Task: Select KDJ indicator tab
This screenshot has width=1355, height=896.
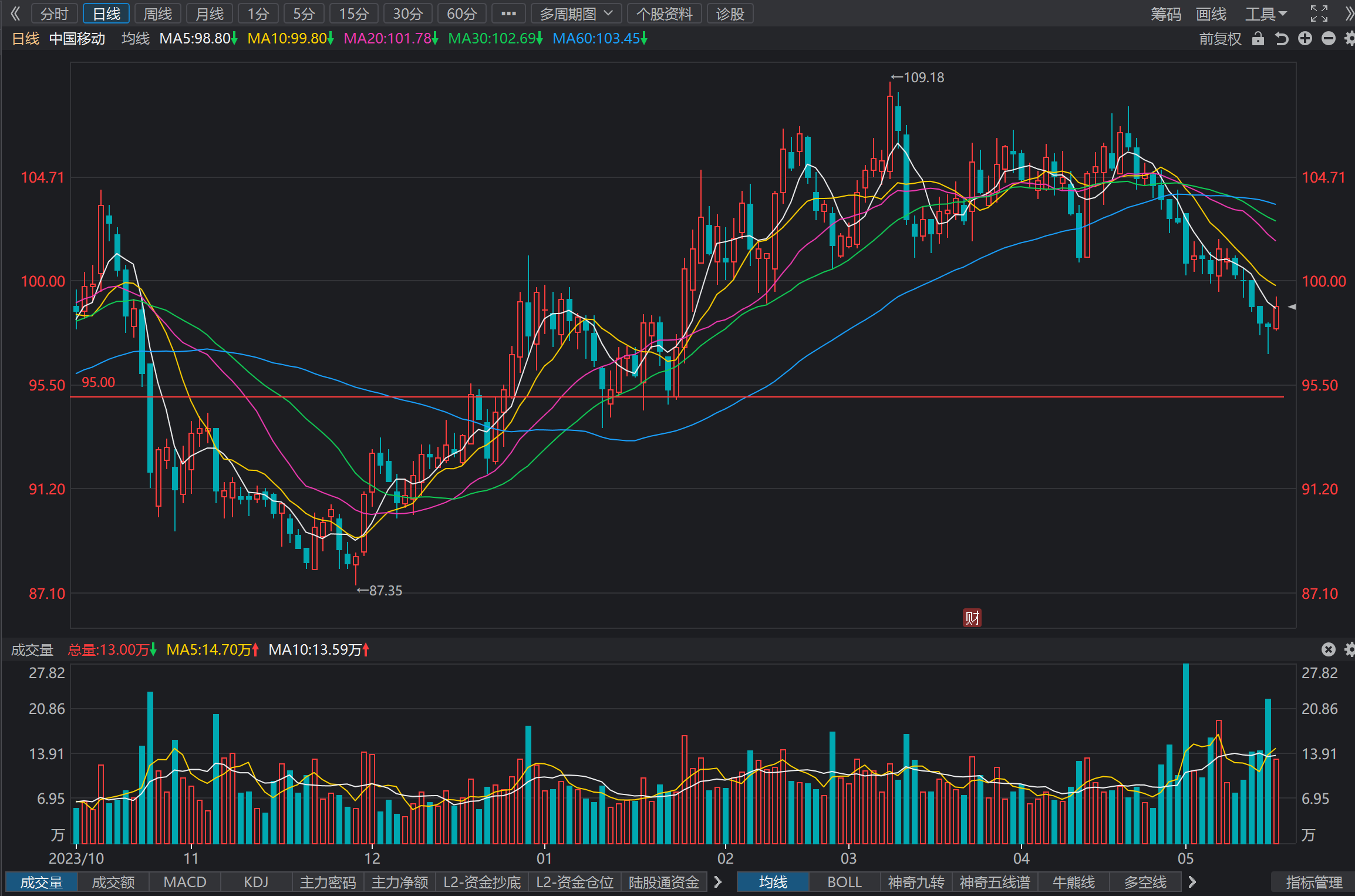Action: pos(256,882)
